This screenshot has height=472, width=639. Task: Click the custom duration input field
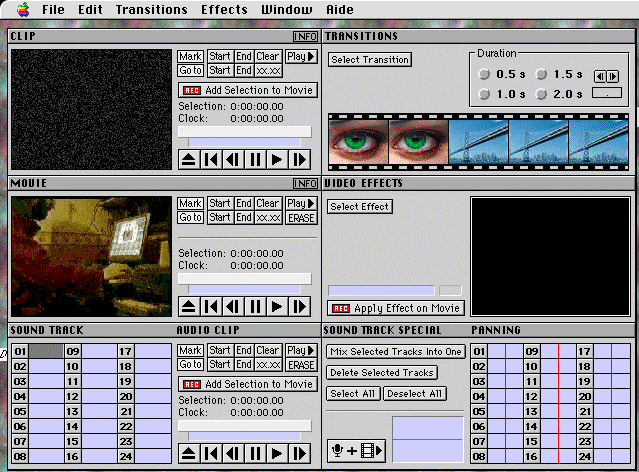tap(607, 93)
